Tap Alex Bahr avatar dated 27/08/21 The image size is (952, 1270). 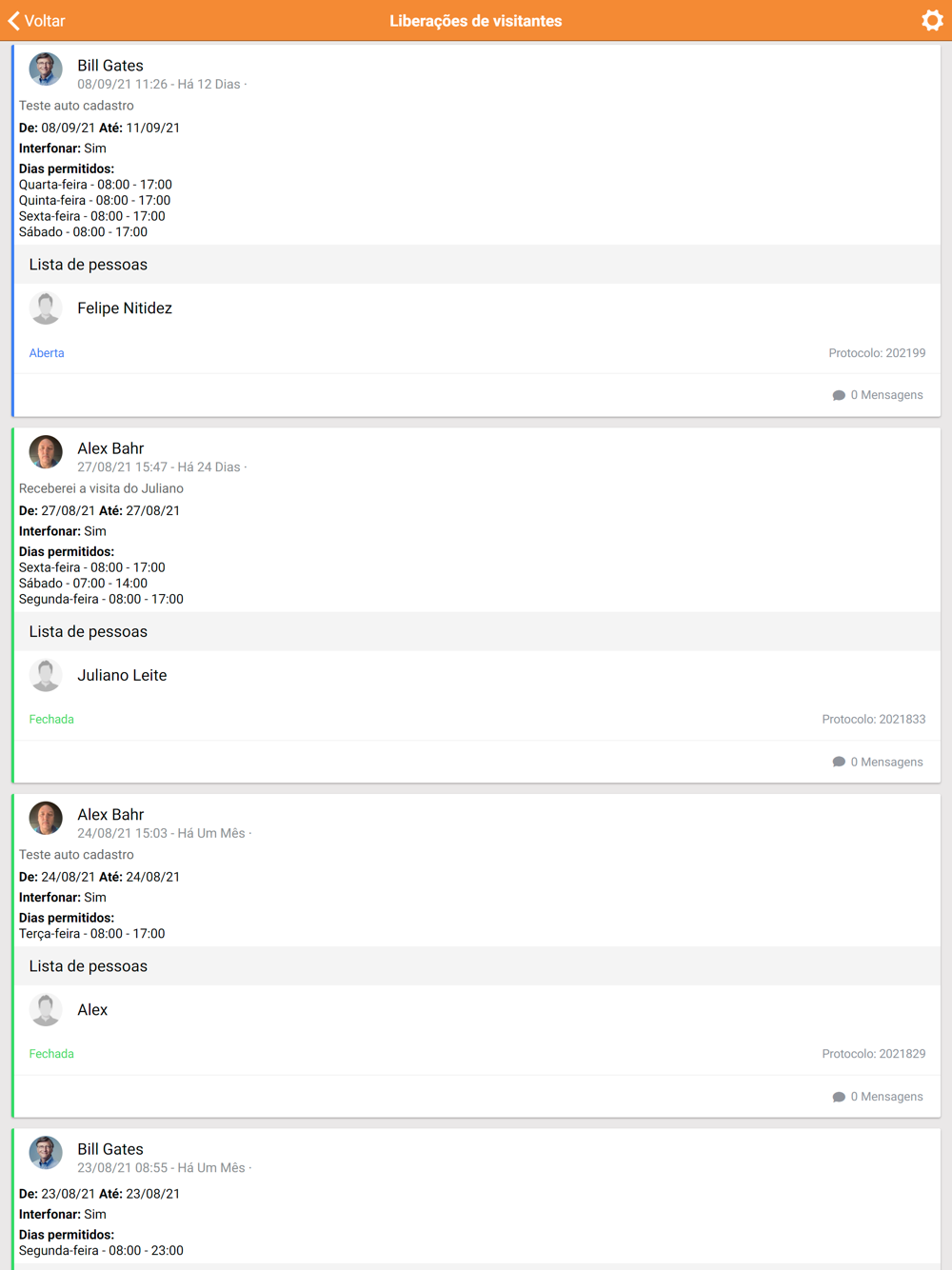point(46,451)
